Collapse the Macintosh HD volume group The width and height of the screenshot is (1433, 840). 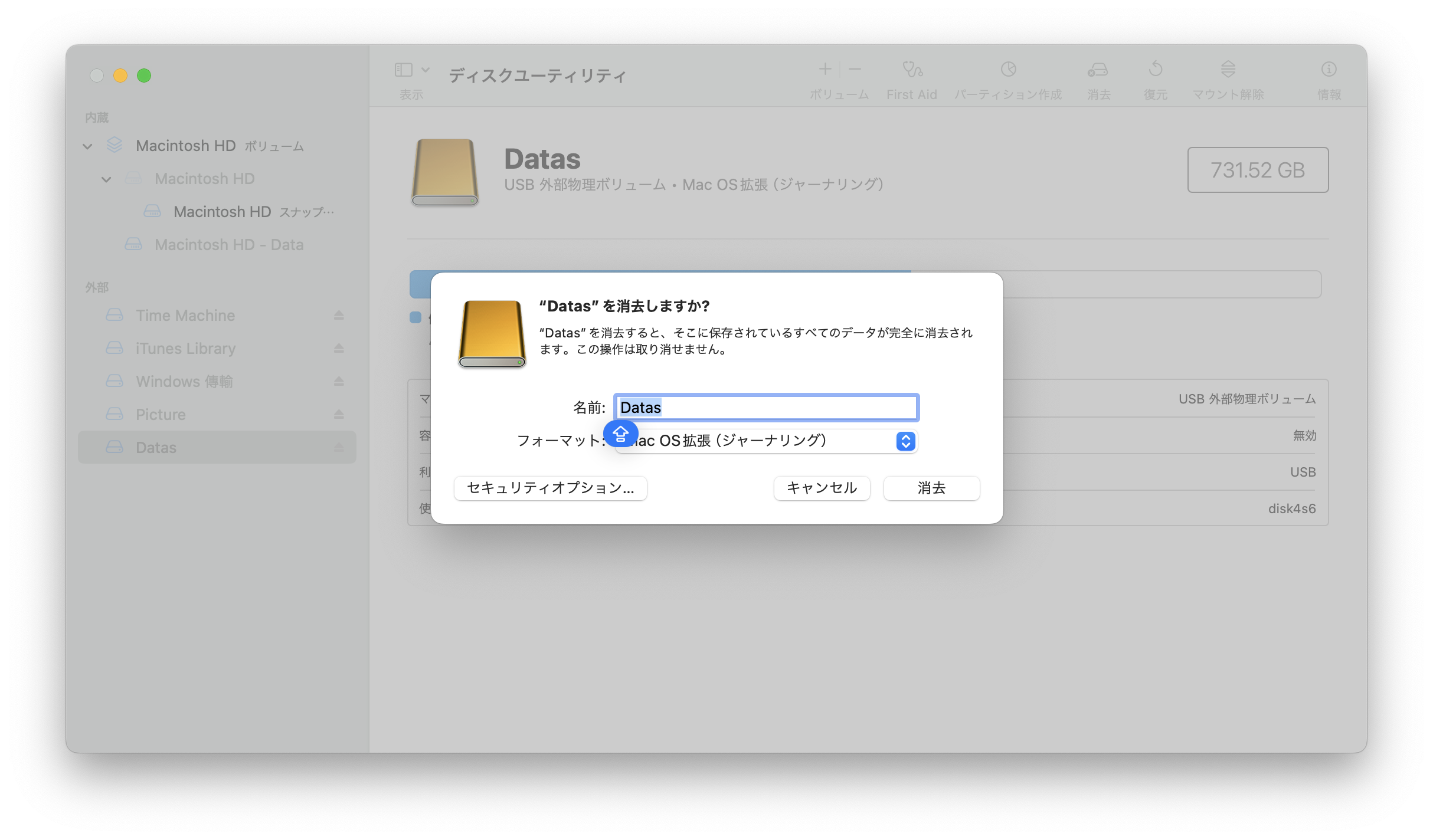(87, 146)
